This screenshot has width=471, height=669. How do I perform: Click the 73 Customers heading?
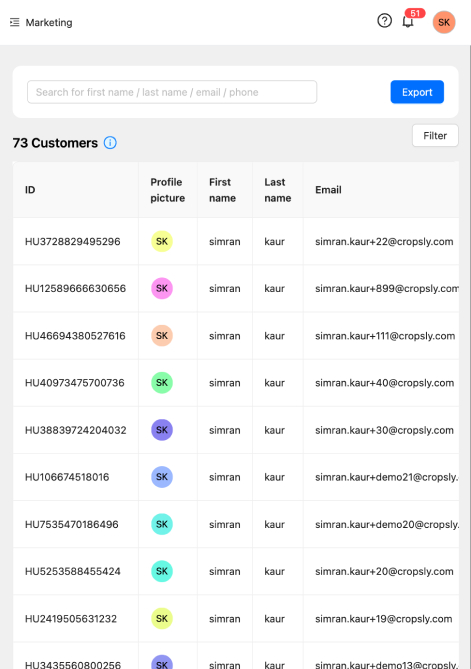pyautogui.click(x=55, y=143)
